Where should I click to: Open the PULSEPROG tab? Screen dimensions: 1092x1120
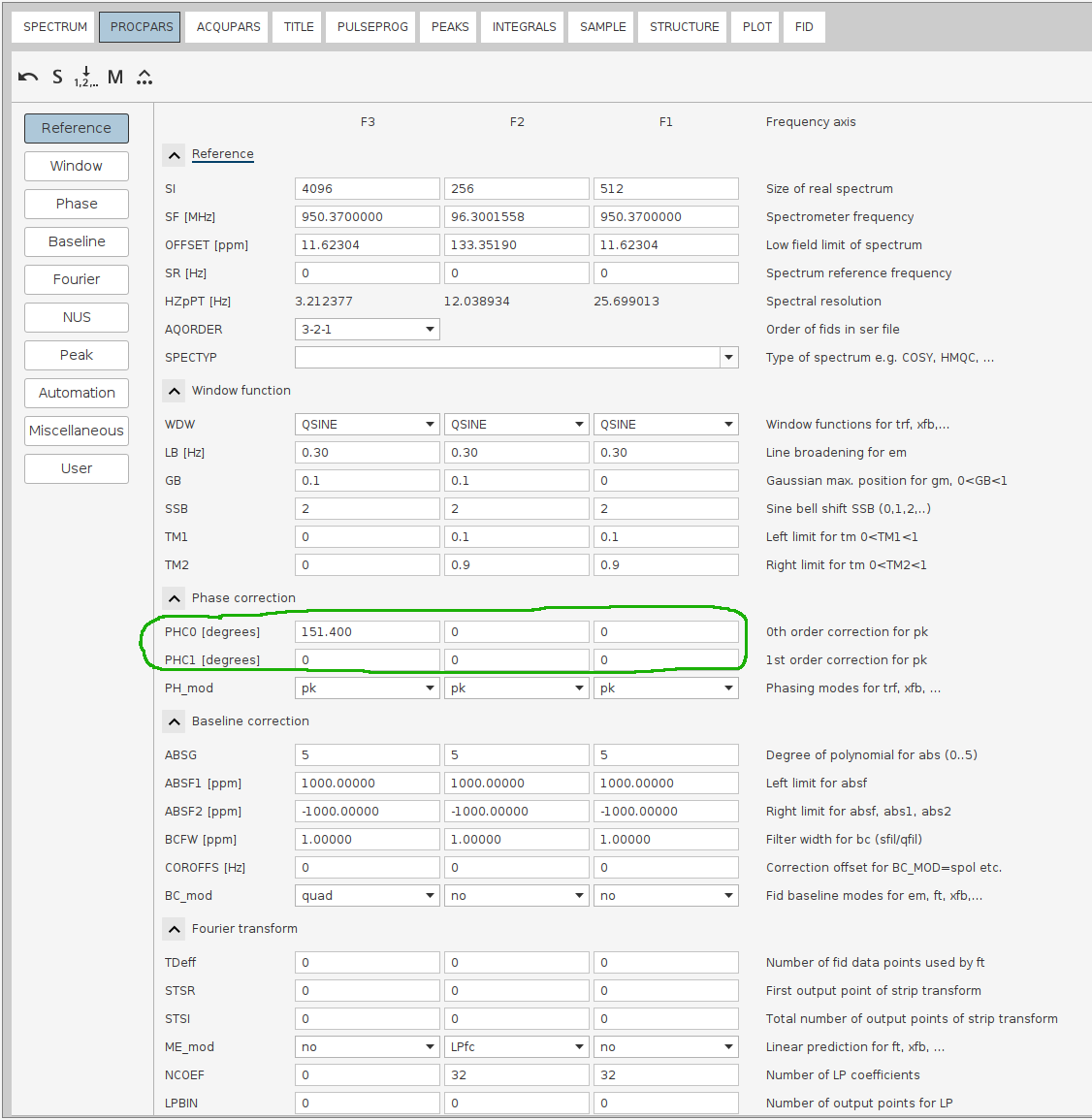click(x=370, y=26)
